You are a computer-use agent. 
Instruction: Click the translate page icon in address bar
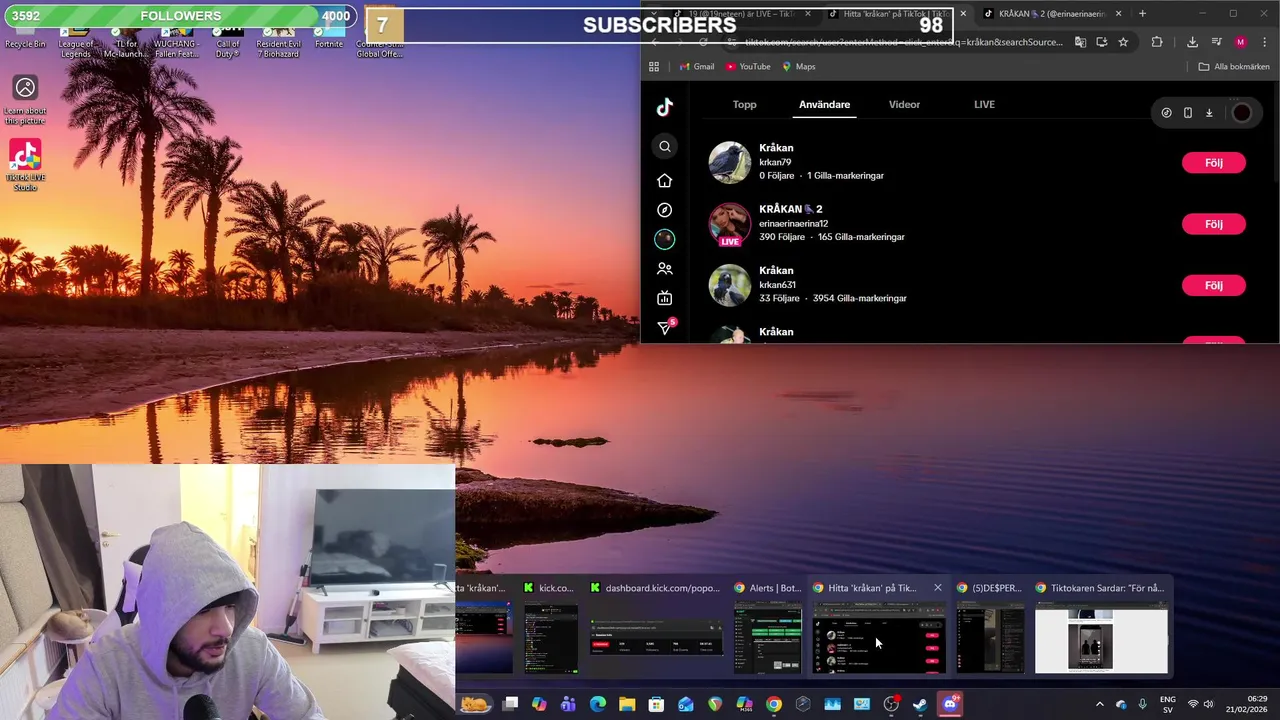[x=1080, y=42]
